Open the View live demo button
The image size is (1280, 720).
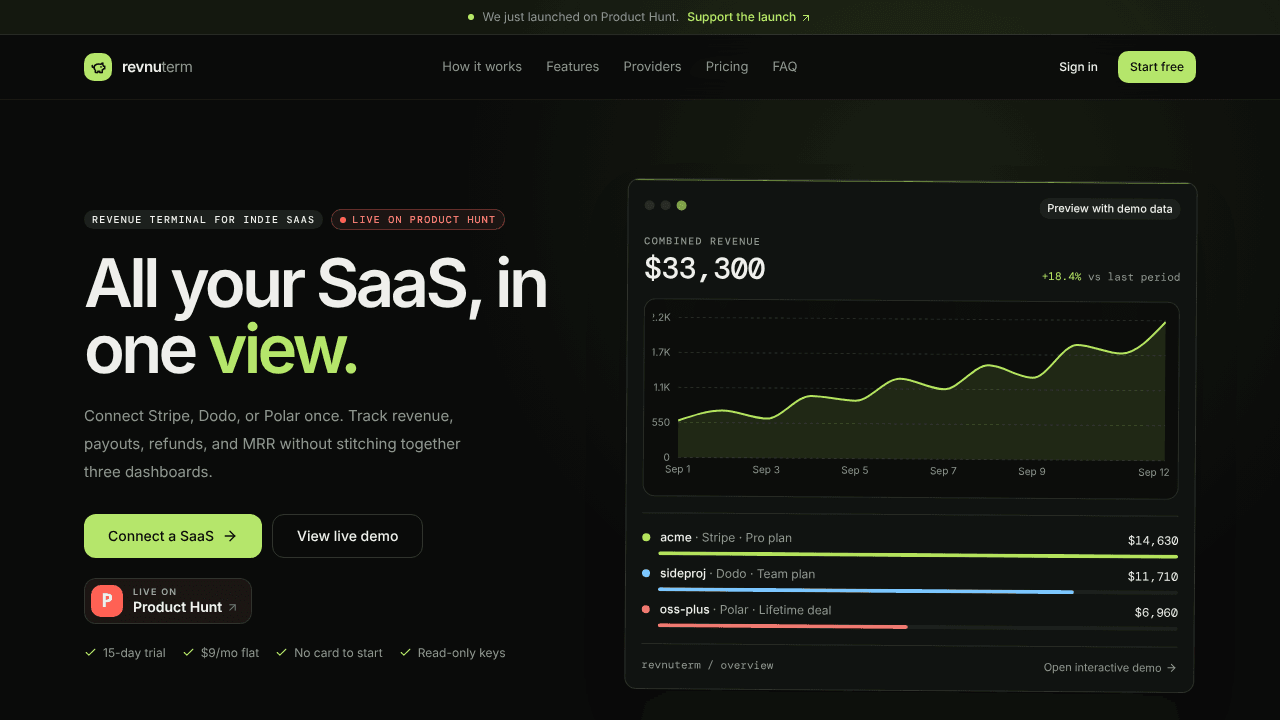[347, 536]
